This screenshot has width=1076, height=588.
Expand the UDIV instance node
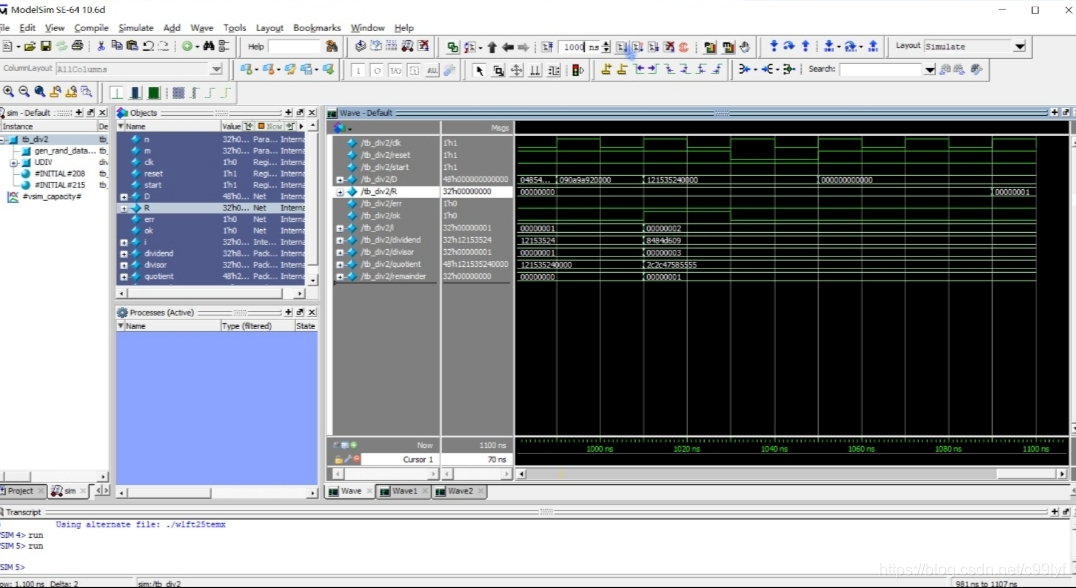tap(14, 163)
